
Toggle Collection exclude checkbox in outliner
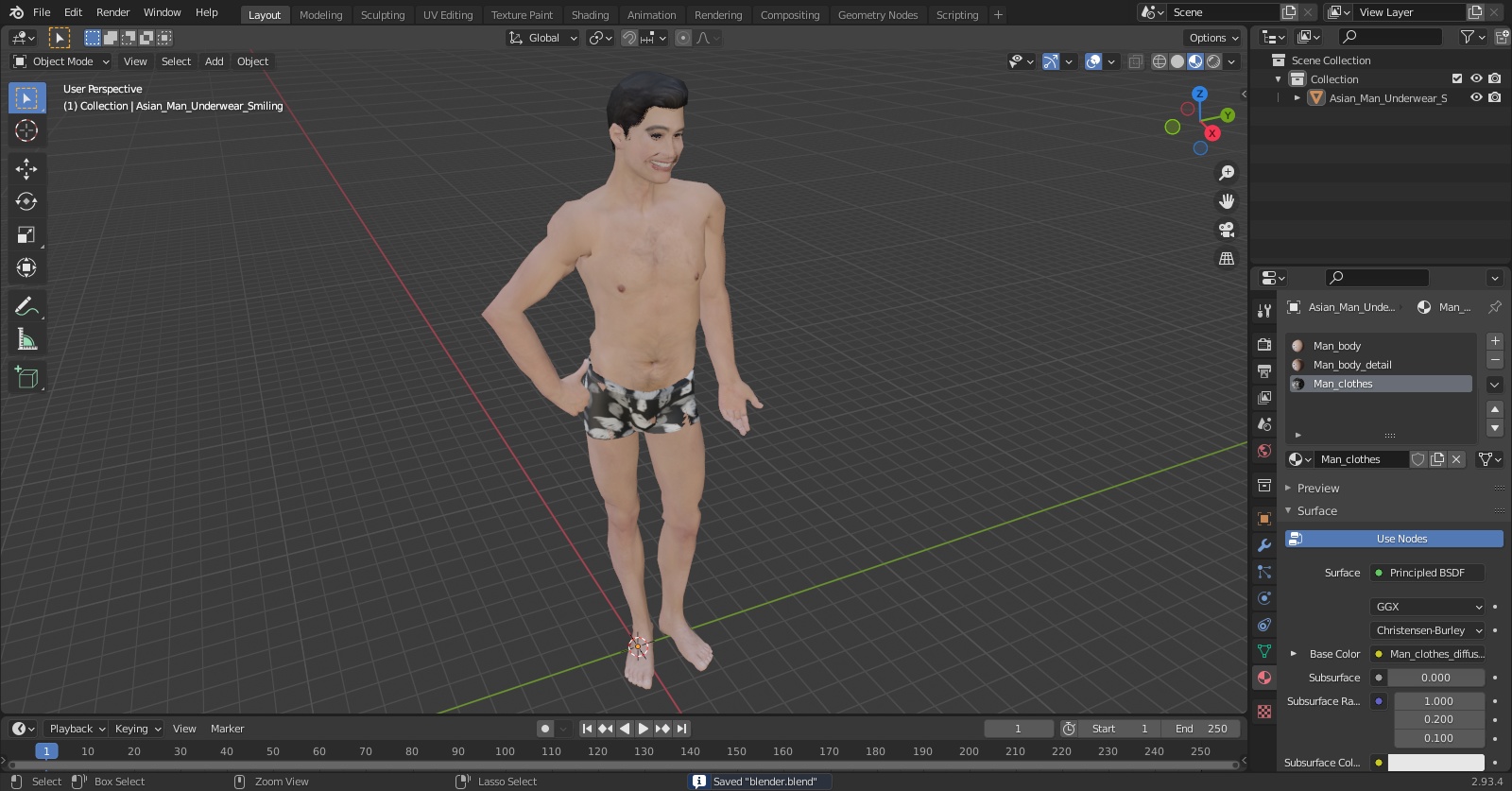1457,78
